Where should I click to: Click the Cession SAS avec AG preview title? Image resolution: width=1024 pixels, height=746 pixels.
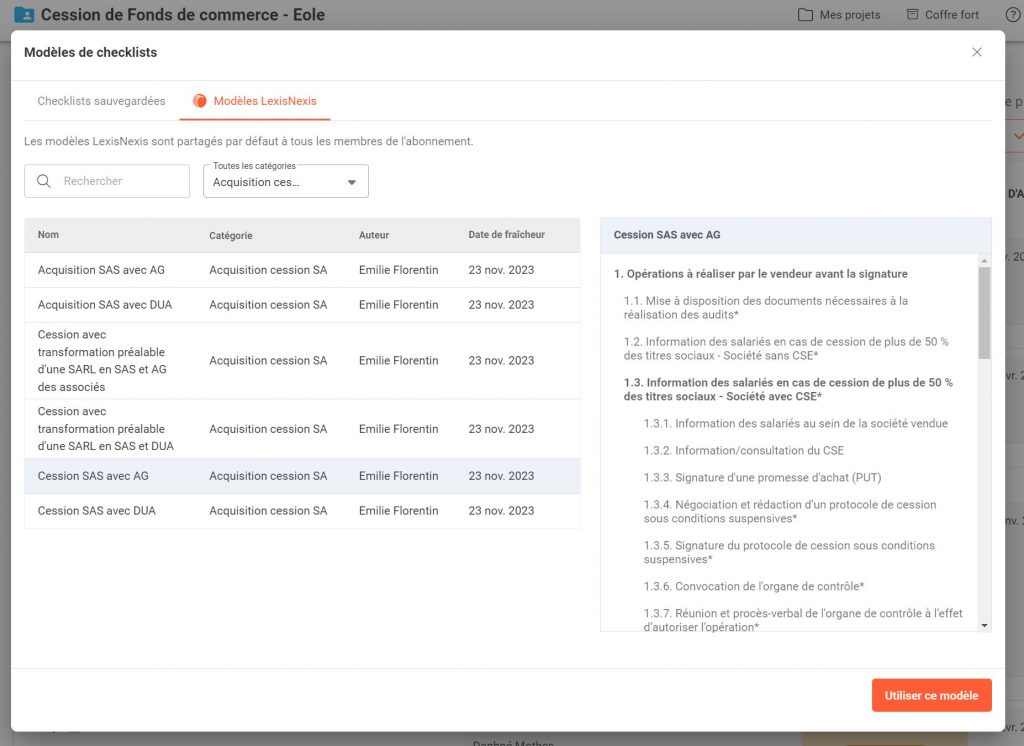tap(667, 235)
